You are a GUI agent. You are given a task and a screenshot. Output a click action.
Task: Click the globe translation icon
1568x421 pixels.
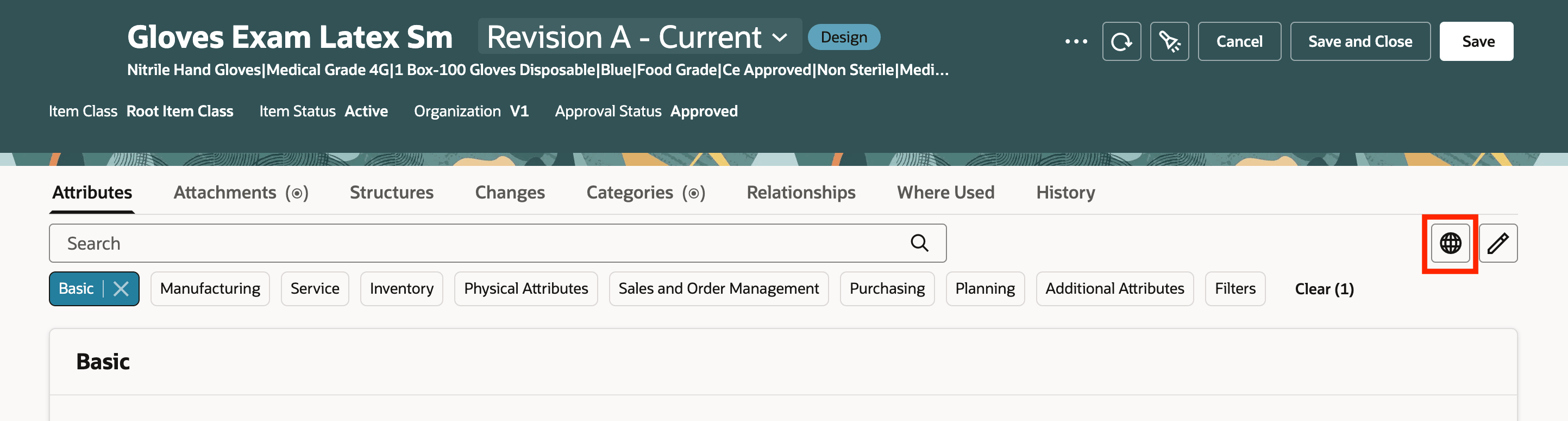point(1450,243)
